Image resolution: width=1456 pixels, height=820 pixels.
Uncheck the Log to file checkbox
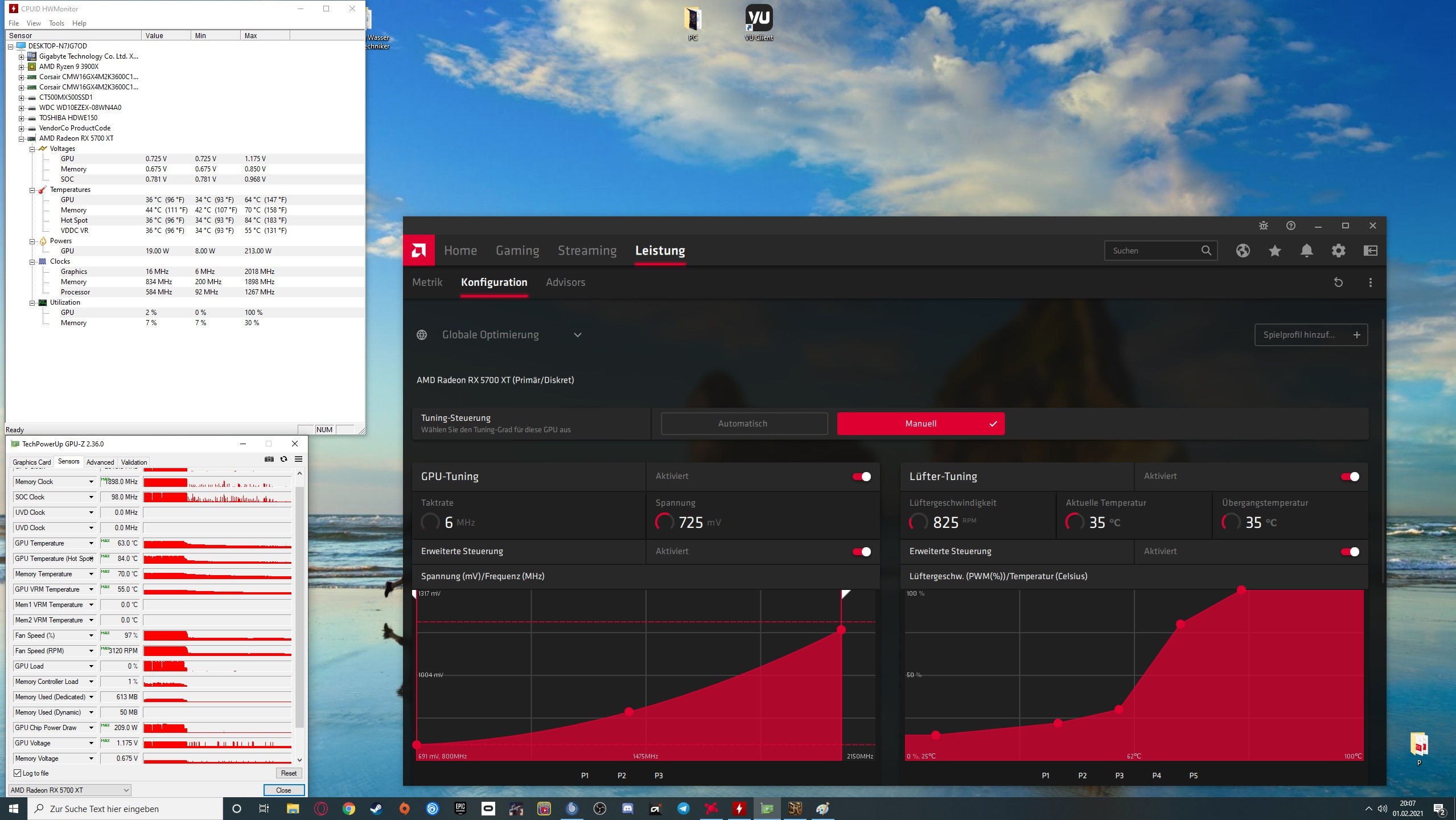tap(17, 773)
